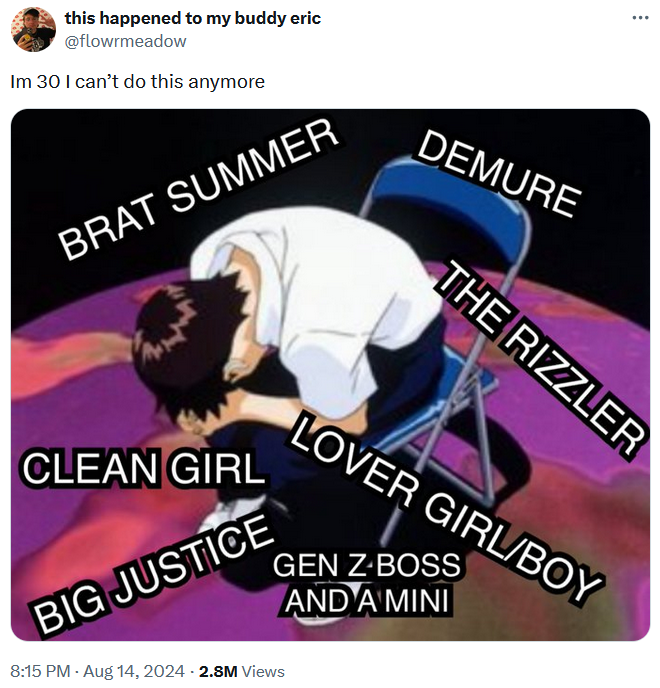Click the LOVER GIRL/BOY label in the meme
Screen dimensions: 660x688
click(447, 508)
